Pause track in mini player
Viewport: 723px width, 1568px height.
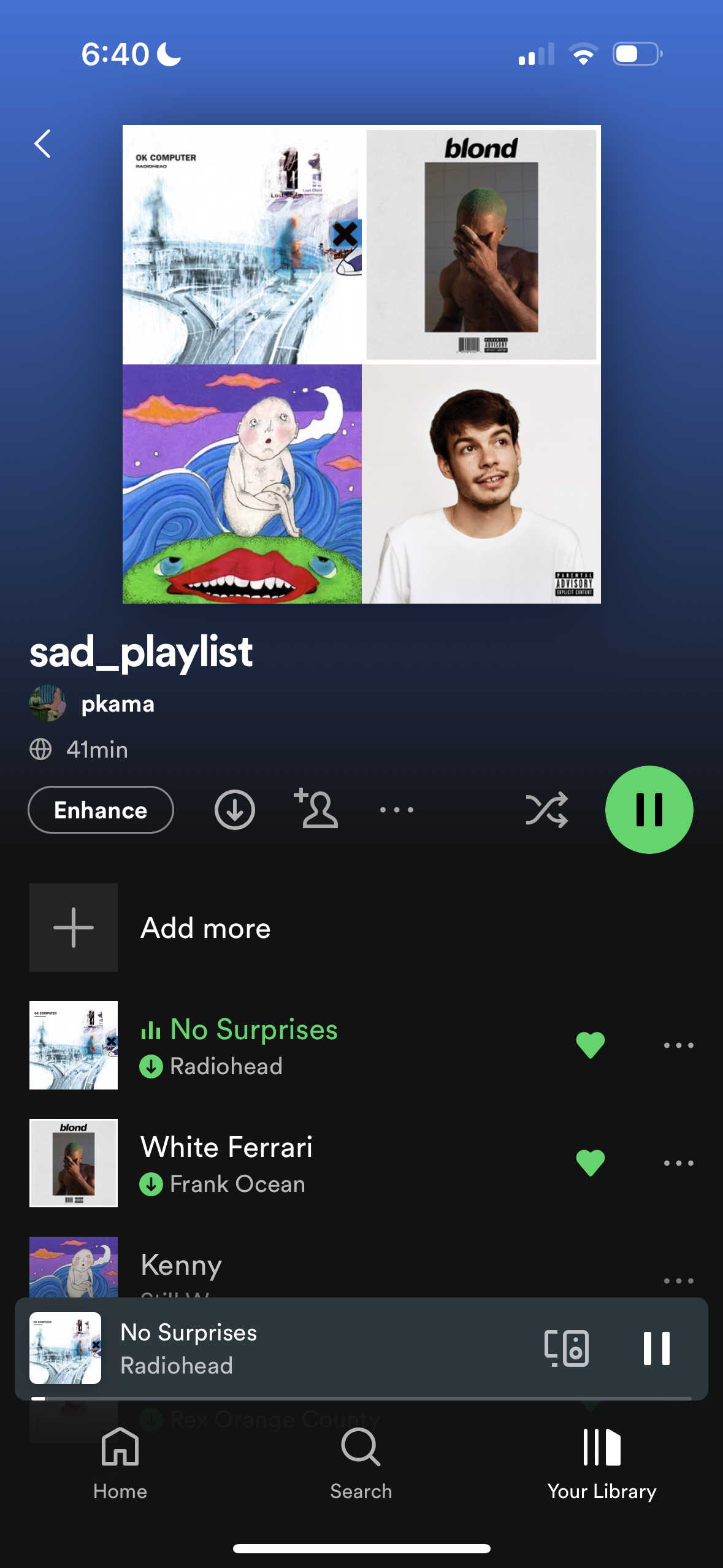pos(657,1348)
